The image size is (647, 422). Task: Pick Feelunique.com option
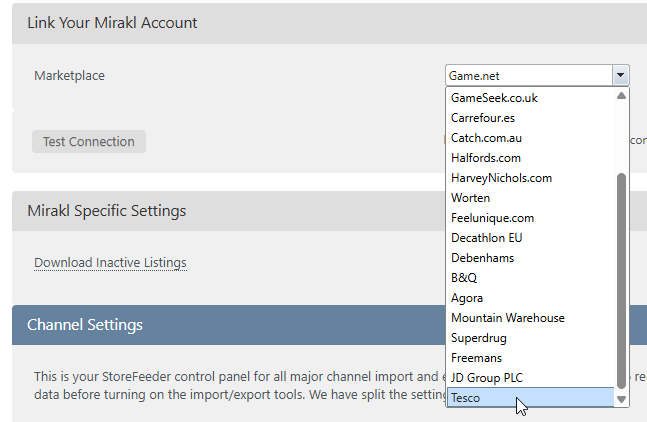(530, 218)
